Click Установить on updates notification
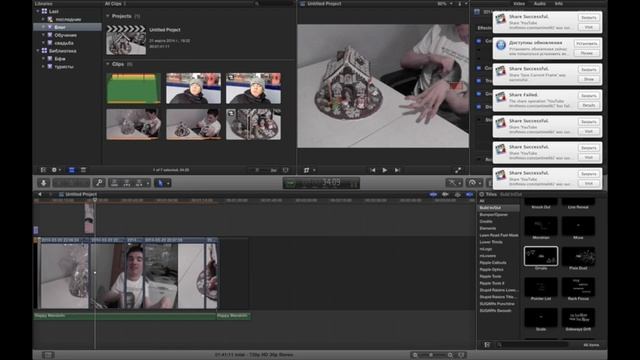This screenshot has width=640, height=360. coord(587,44)
